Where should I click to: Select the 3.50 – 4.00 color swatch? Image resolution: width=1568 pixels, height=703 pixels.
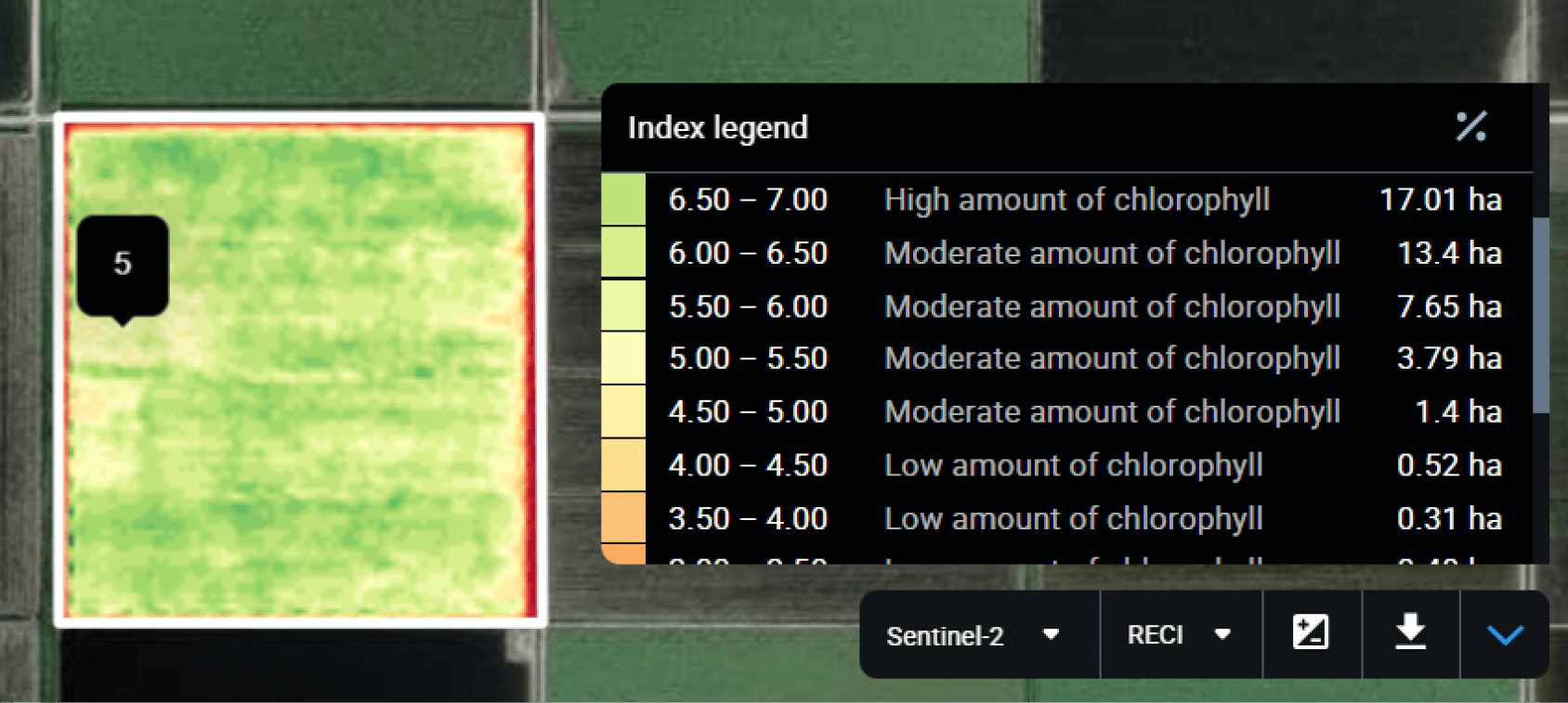(x=623, y=517)
